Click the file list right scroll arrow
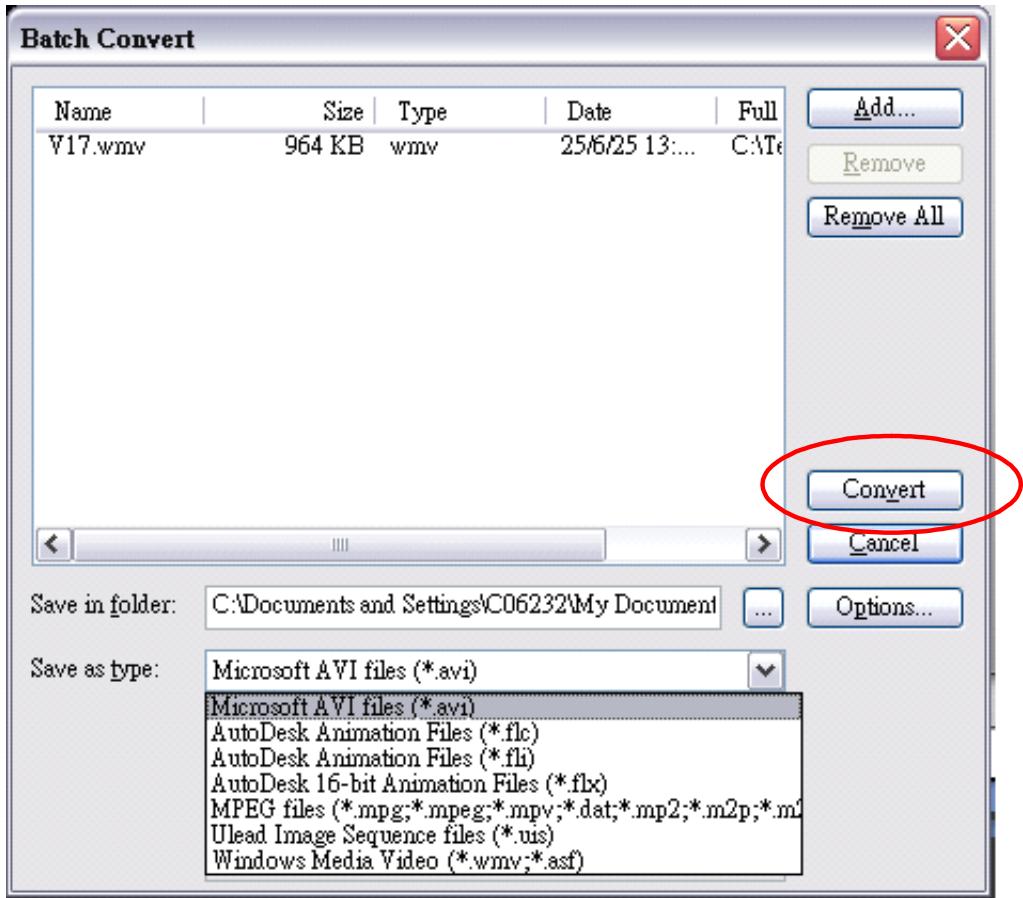Viewport: 1023px width, 898px height. pyautogui.click(x=763, y=544)
